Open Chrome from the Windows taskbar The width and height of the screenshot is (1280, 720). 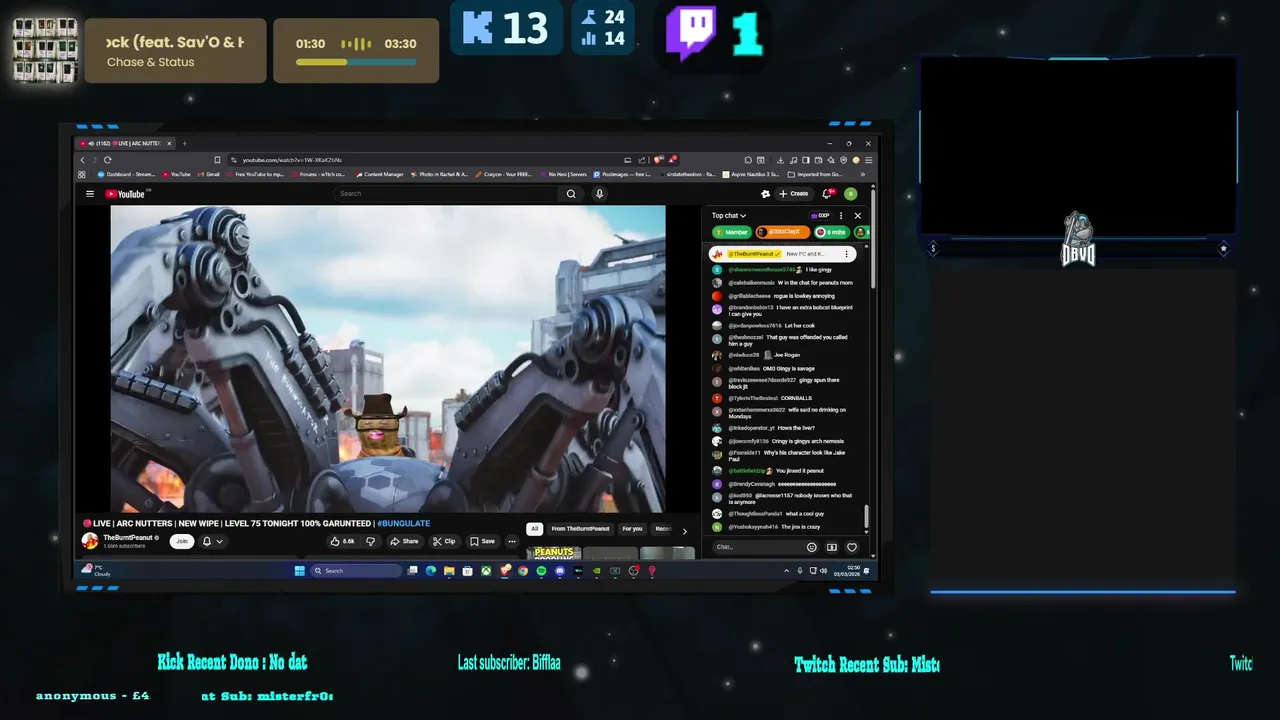tap(523, 571)
